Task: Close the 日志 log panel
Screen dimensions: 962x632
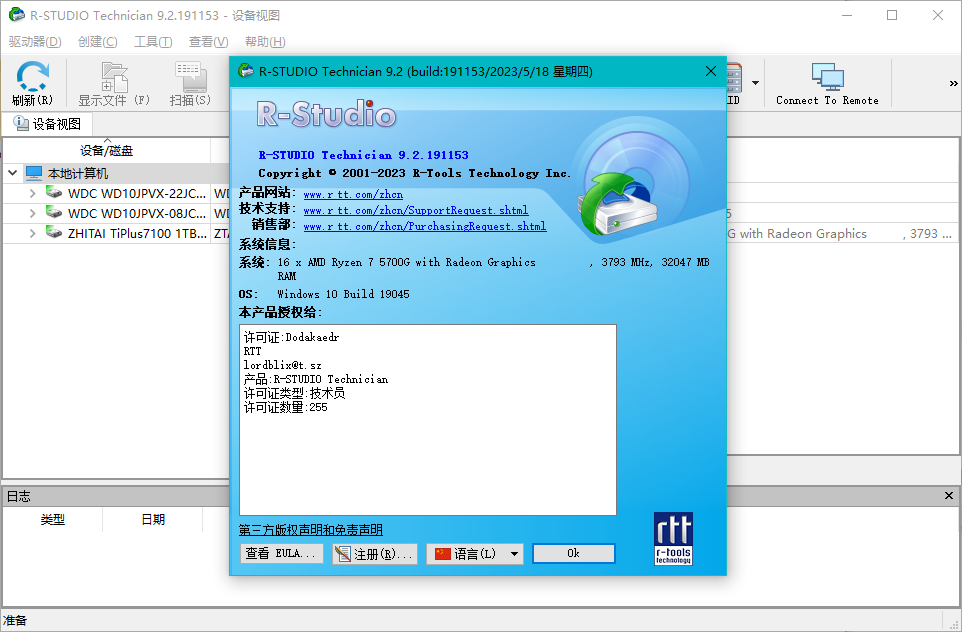Action: pyautogui.click(x=949, y=496)
